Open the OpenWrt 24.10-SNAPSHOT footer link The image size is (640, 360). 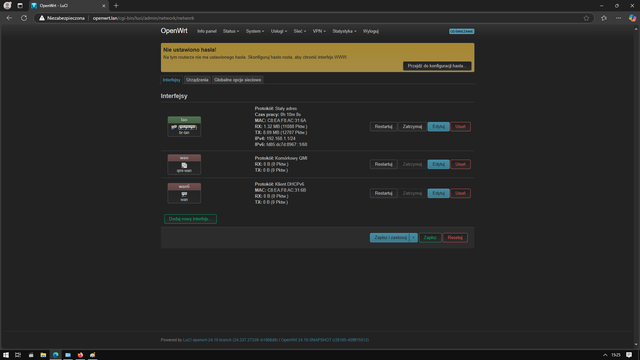pyautogui.click(x=324, y=340)
